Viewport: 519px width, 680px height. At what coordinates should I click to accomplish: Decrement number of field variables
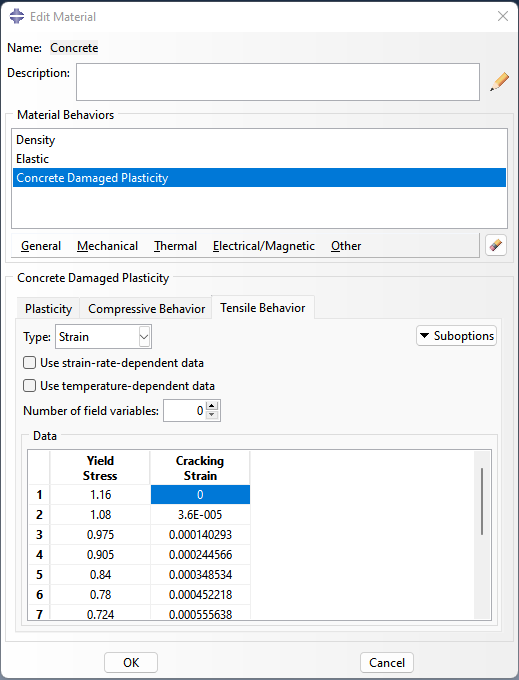click(x=212, y=415)
